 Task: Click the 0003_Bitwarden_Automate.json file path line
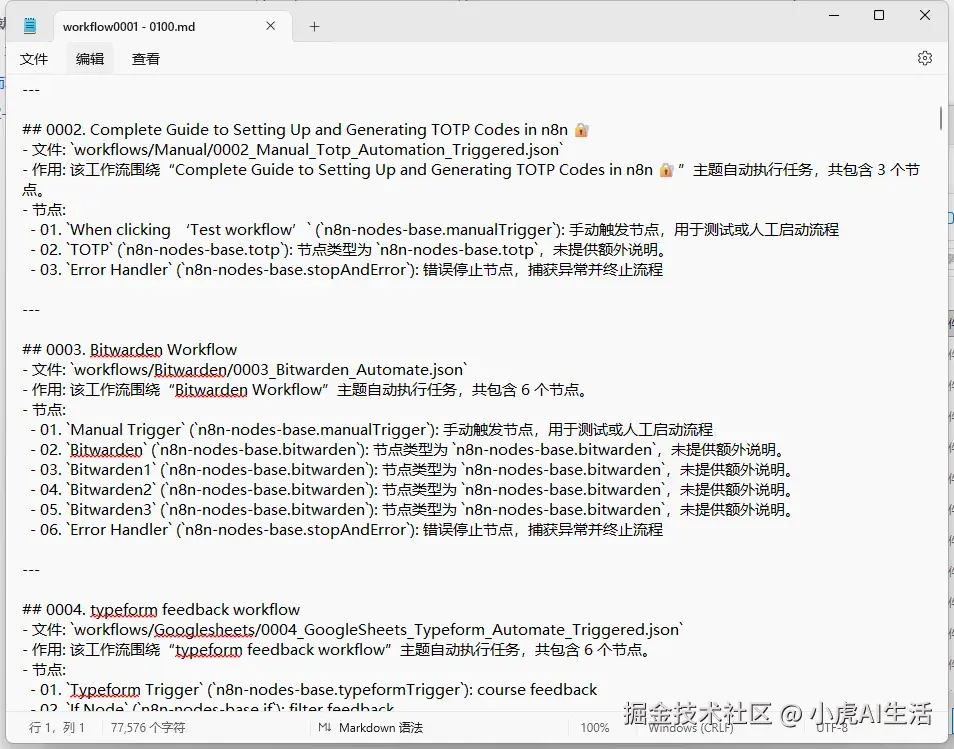coord(245,369)
